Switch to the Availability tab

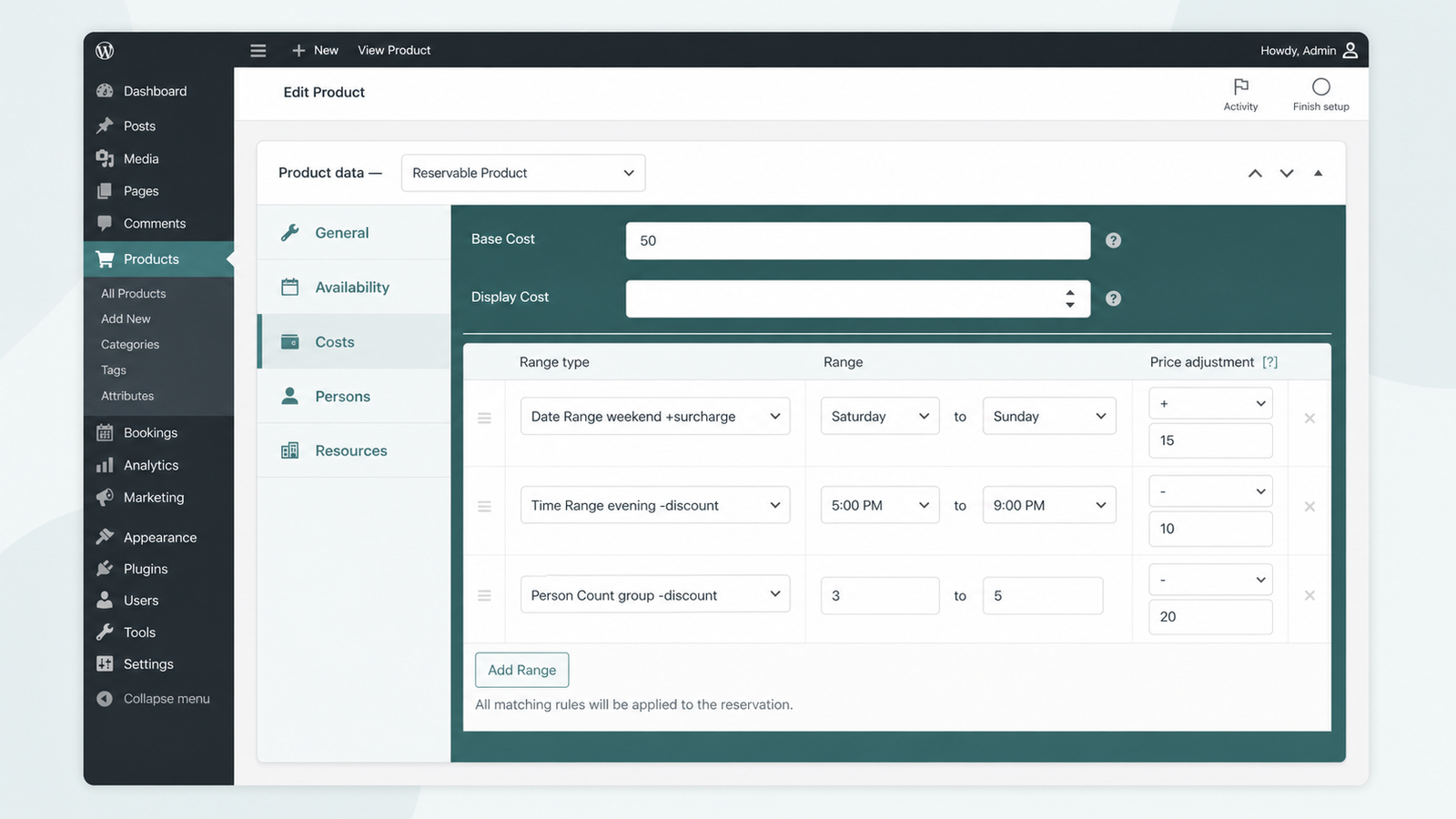[x=354, y=288]
